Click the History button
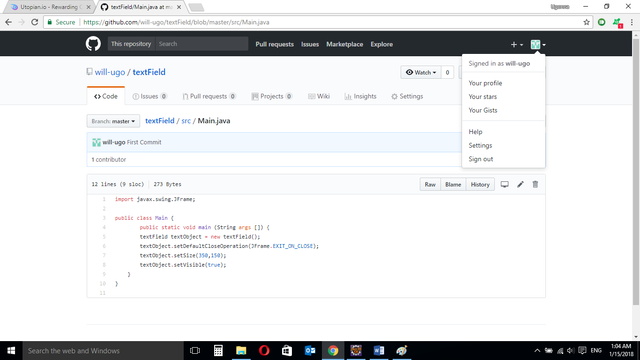The height and width of the screenshot is (360, 640). [480, 184]
